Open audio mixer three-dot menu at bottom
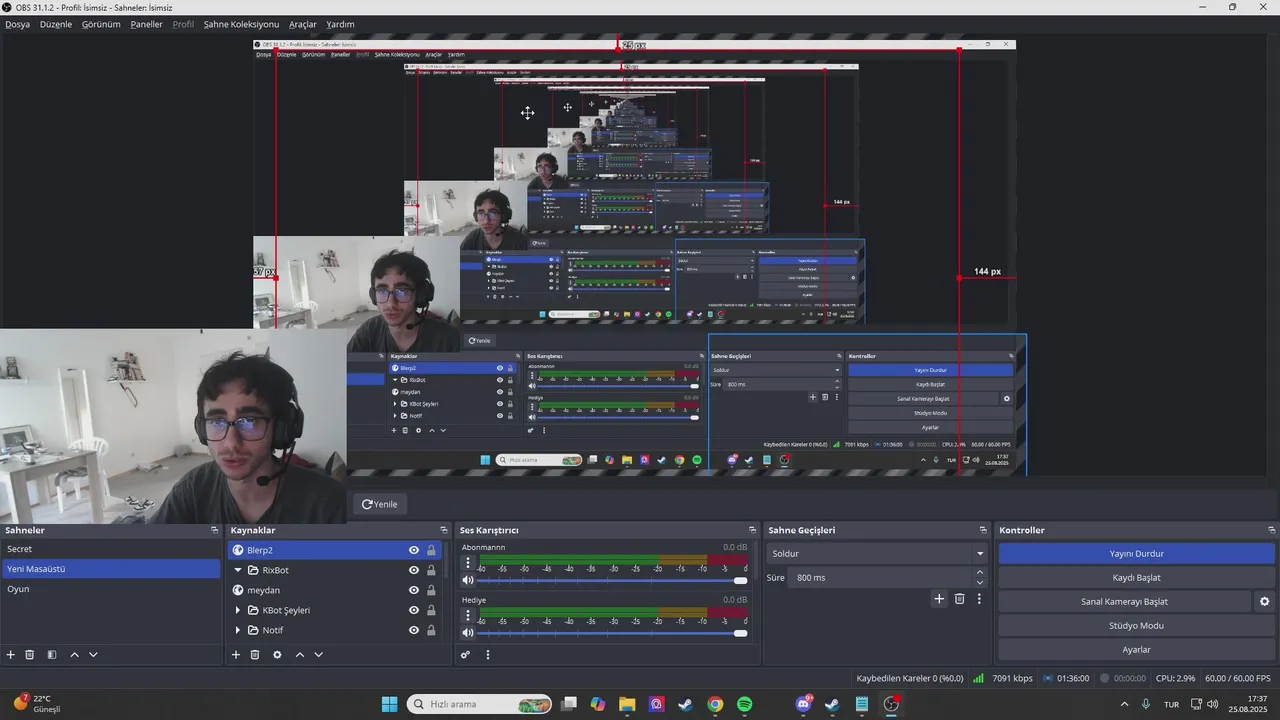This screenshot has height=720, width=1280. (488, 655)
